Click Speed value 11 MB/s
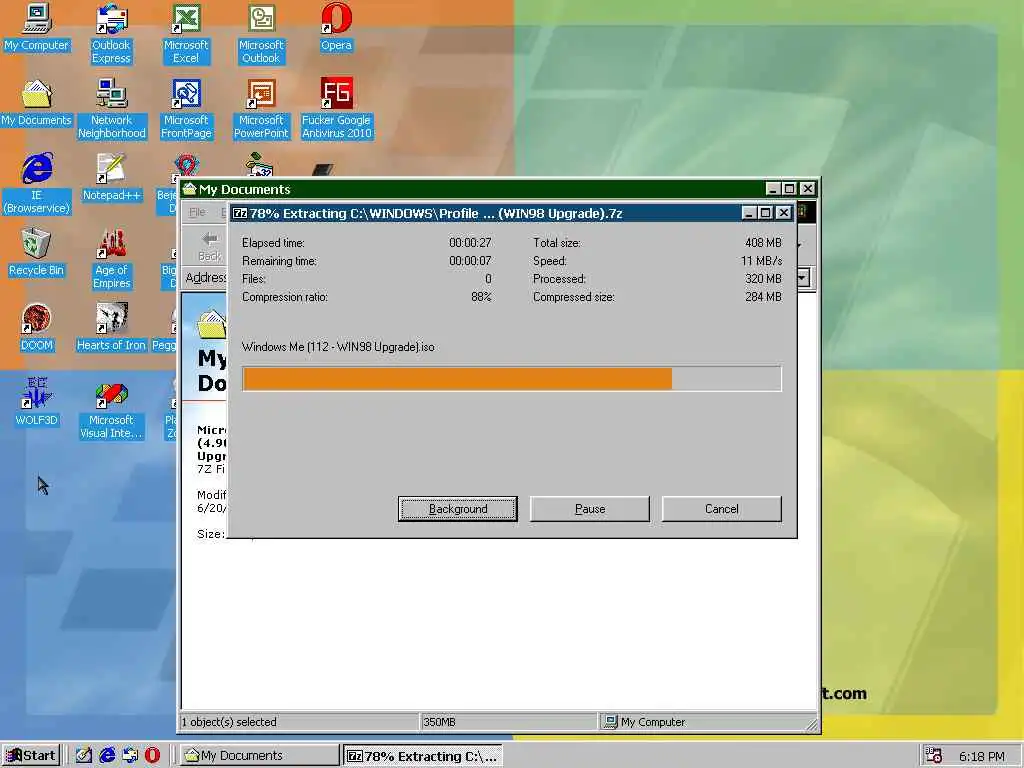Image resolution: width=1024 pixels, height=768 pixels. 761,261
